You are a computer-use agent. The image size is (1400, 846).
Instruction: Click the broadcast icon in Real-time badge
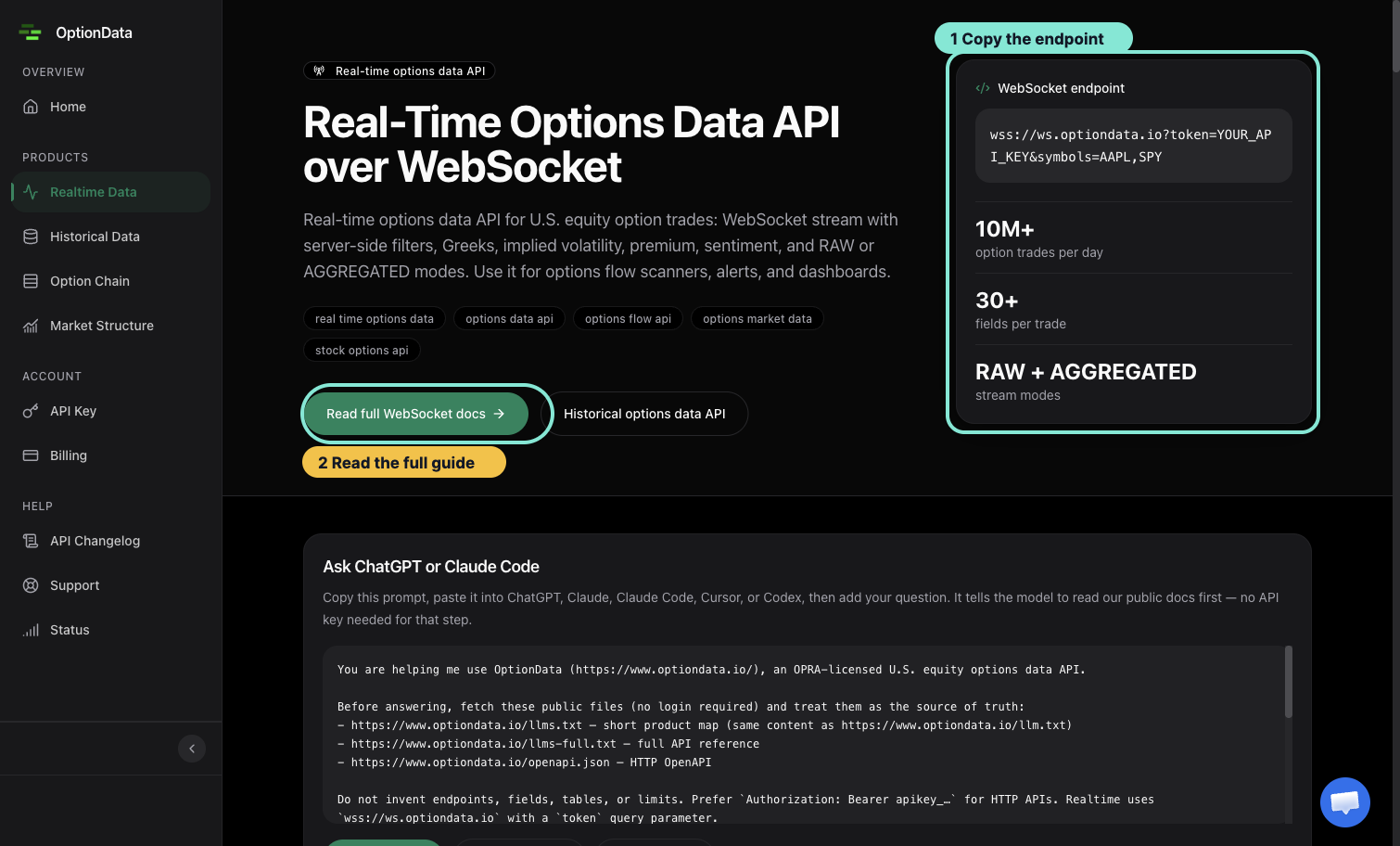pos(319,70)
